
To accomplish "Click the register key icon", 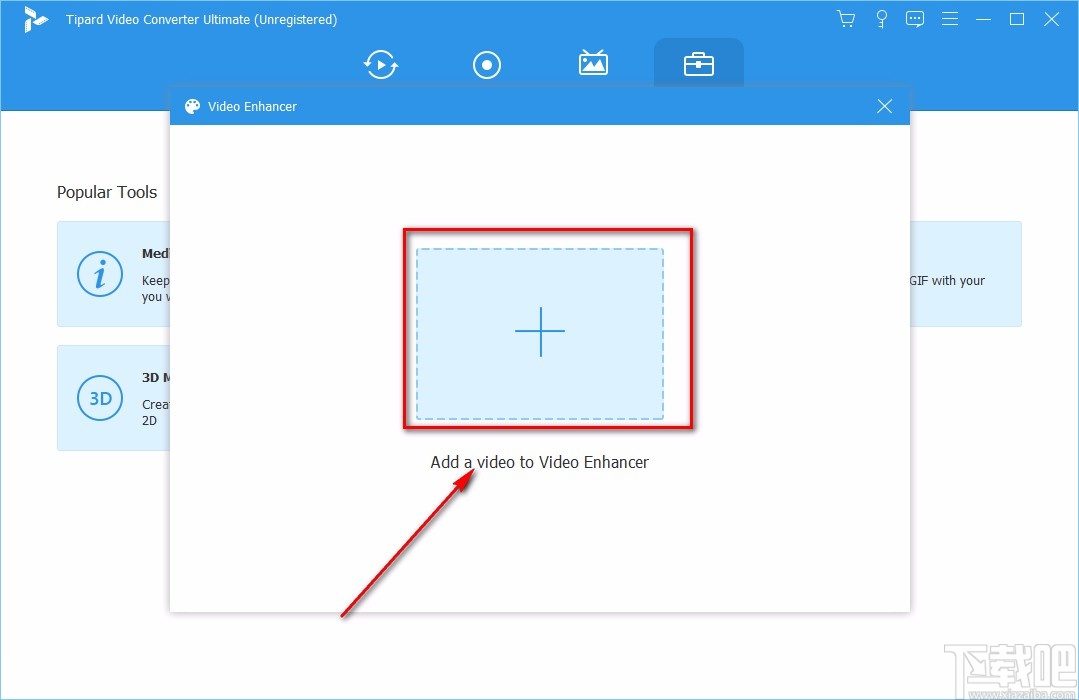I will tap(881, 19).
